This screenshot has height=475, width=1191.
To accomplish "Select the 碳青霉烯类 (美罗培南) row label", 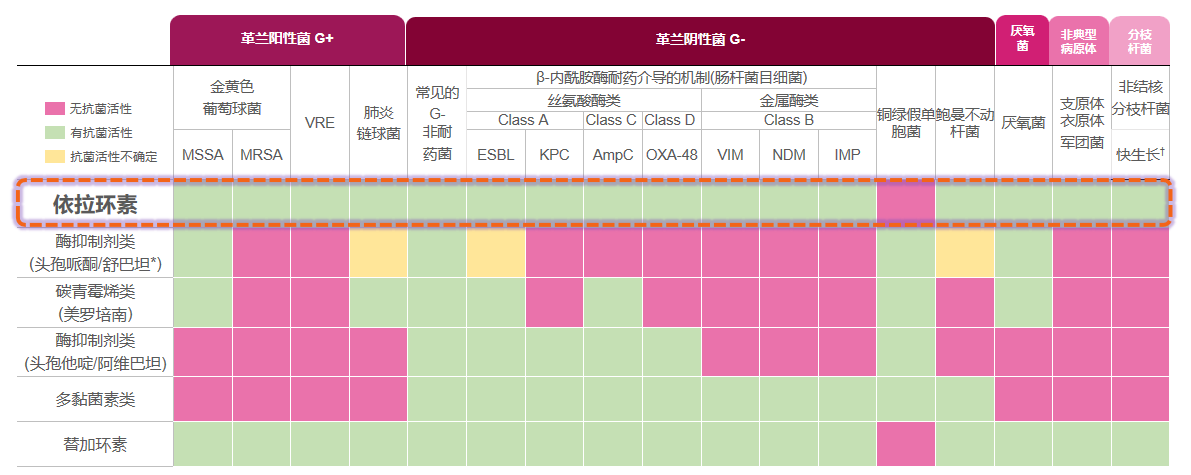I will pyautogui.click(x=95, y=302).
